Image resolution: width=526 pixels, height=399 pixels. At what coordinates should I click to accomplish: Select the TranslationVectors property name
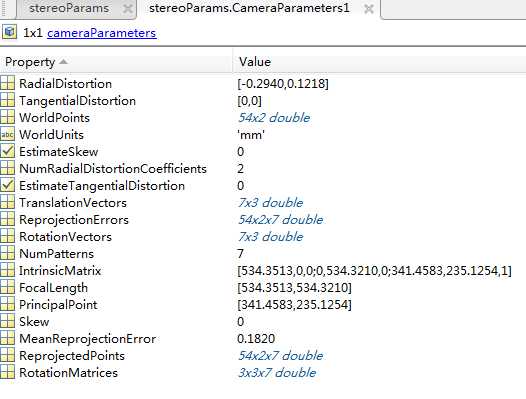tap(73, 203)
